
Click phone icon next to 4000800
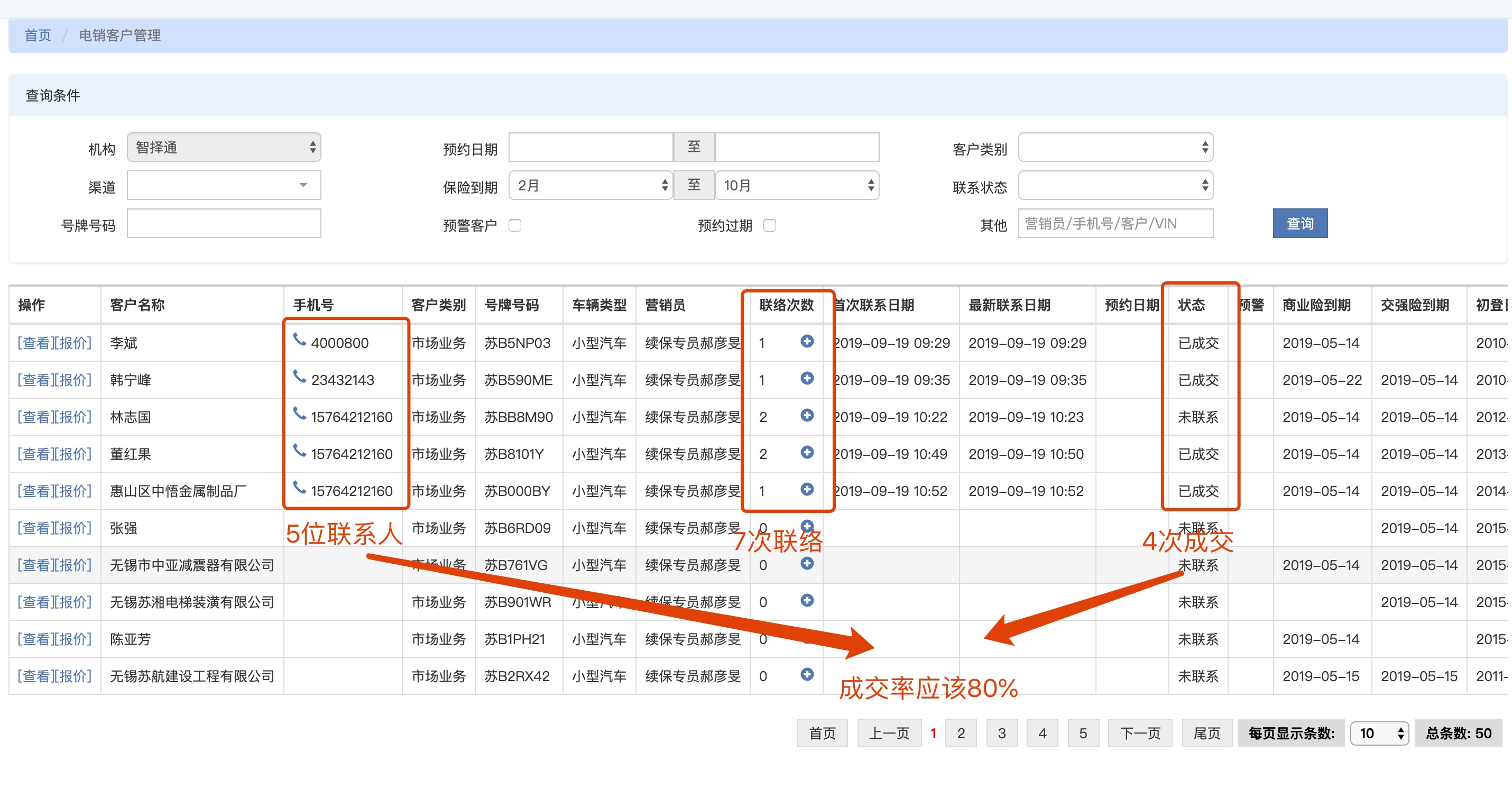[299, 340]
